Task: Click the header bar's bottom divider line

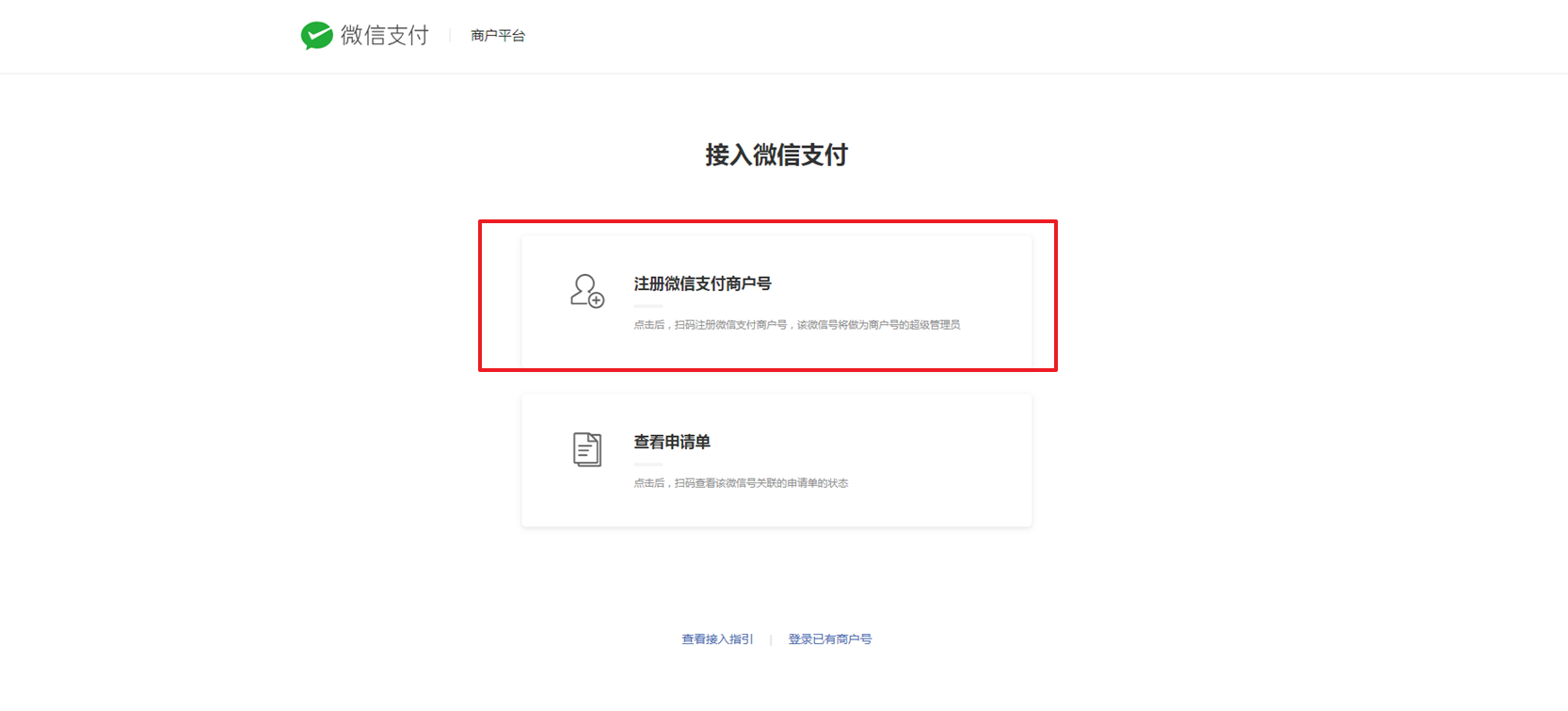Action: (784, 73)
